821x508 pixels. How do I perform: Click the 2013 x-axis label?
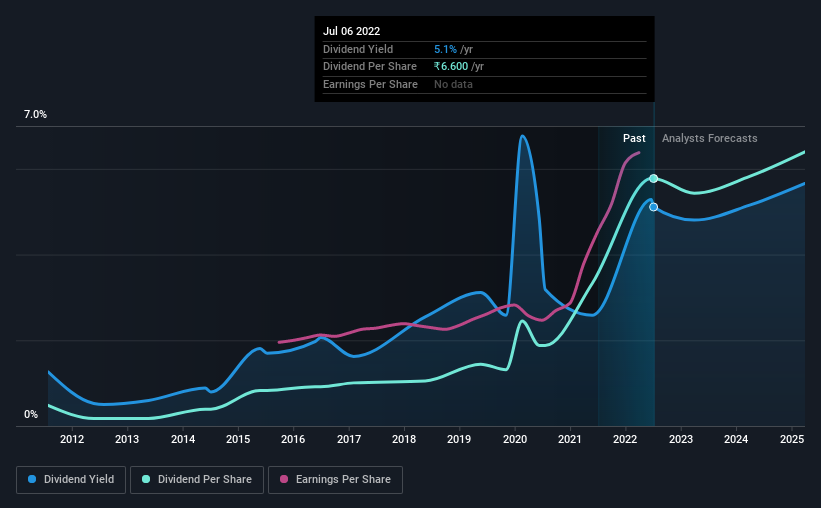click(x=127, y=439)
